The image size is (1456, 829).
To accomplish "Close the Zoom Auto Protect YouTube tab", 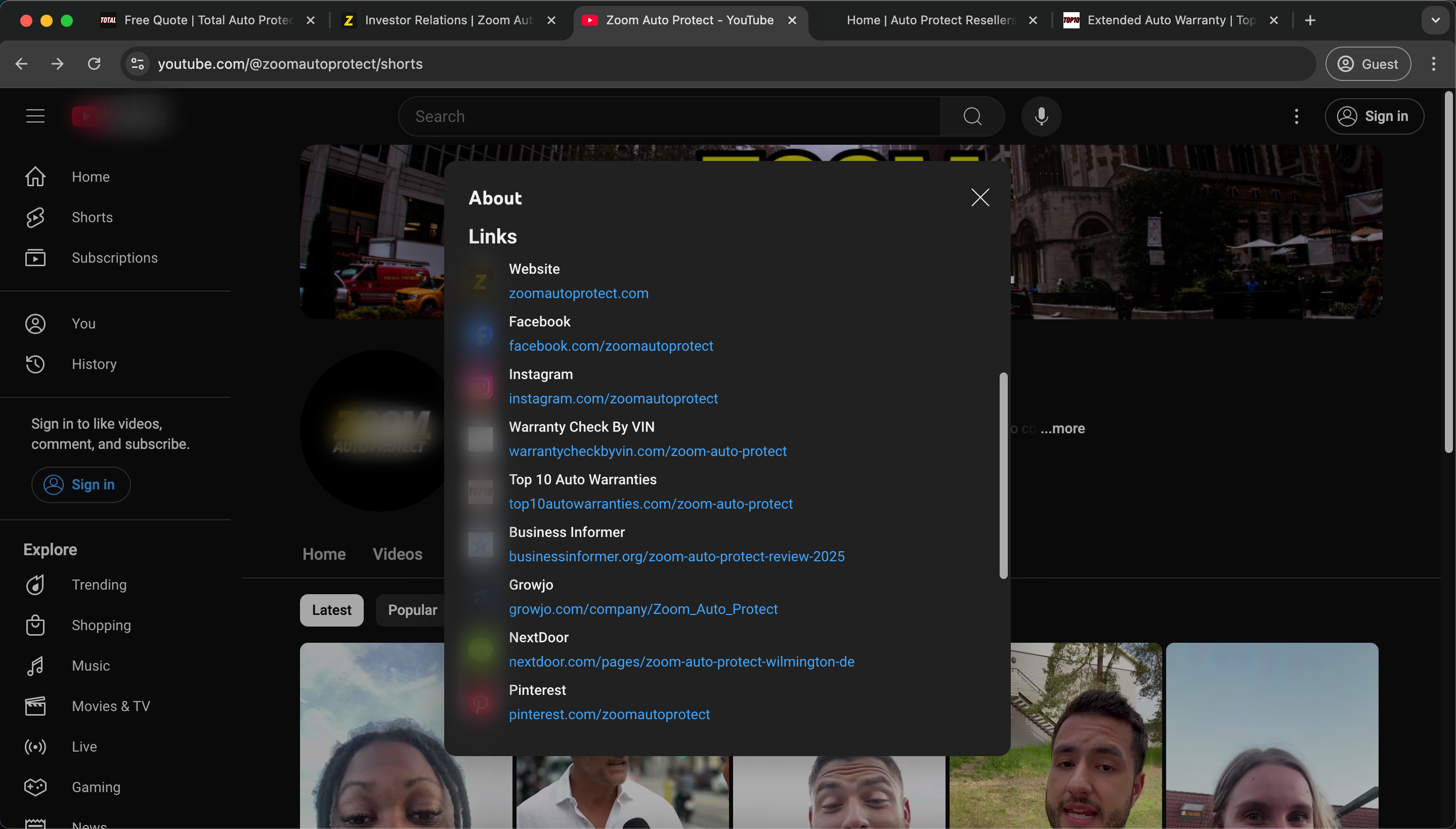I will coord(791,20).
